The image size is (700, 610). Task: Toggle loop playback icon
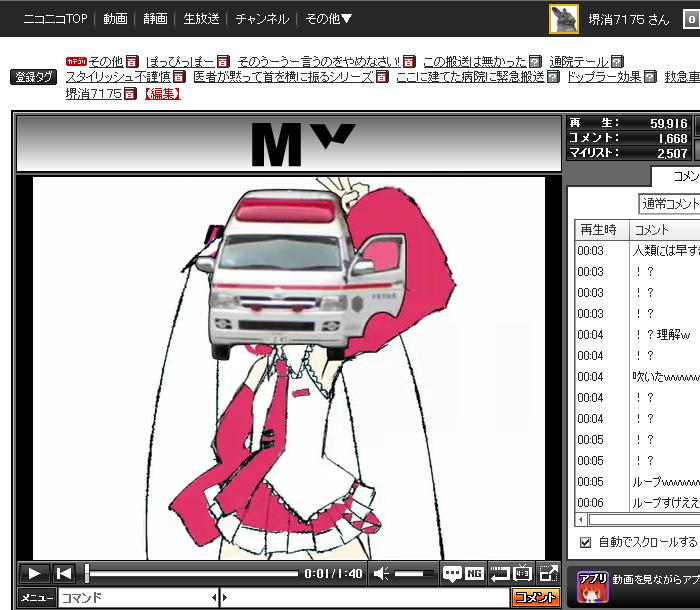coord(499,573)
